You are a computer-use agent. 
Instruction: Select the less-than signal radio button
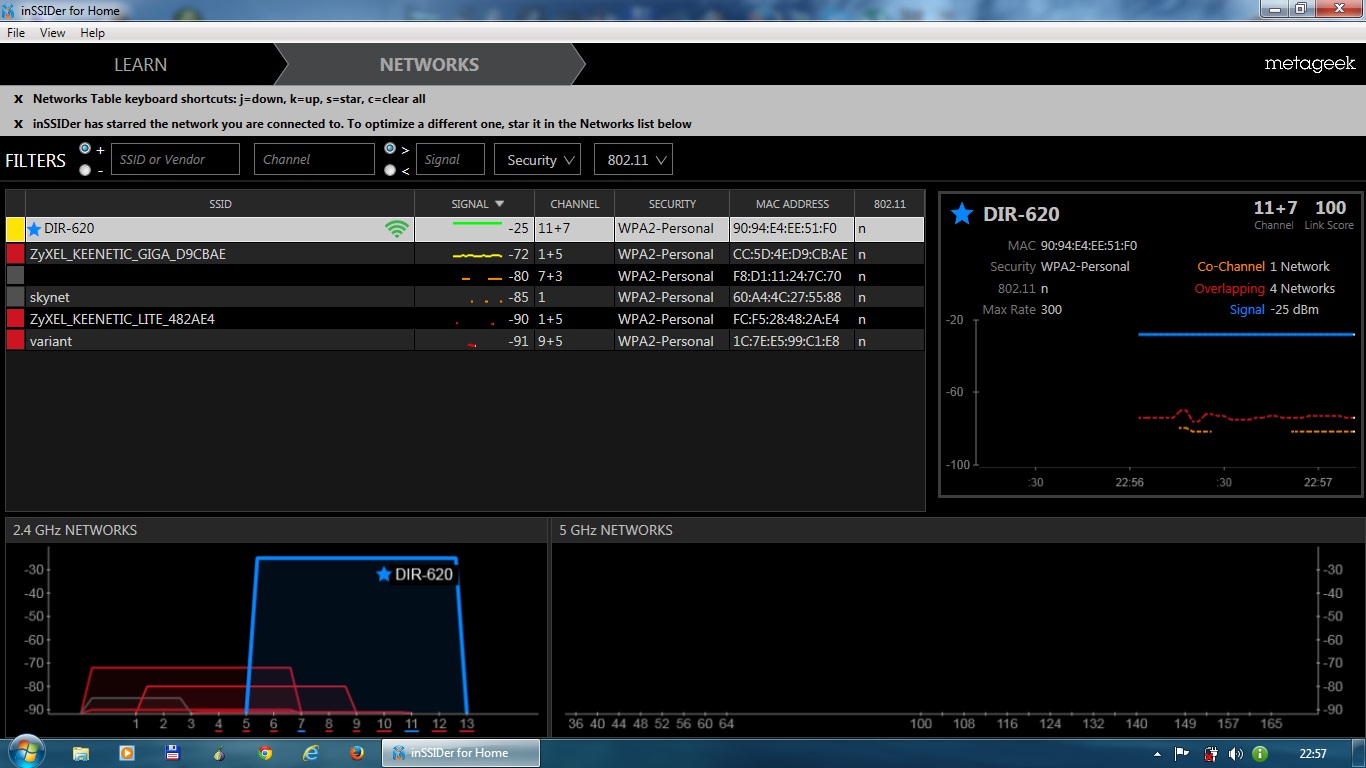(x=390, y=170)
